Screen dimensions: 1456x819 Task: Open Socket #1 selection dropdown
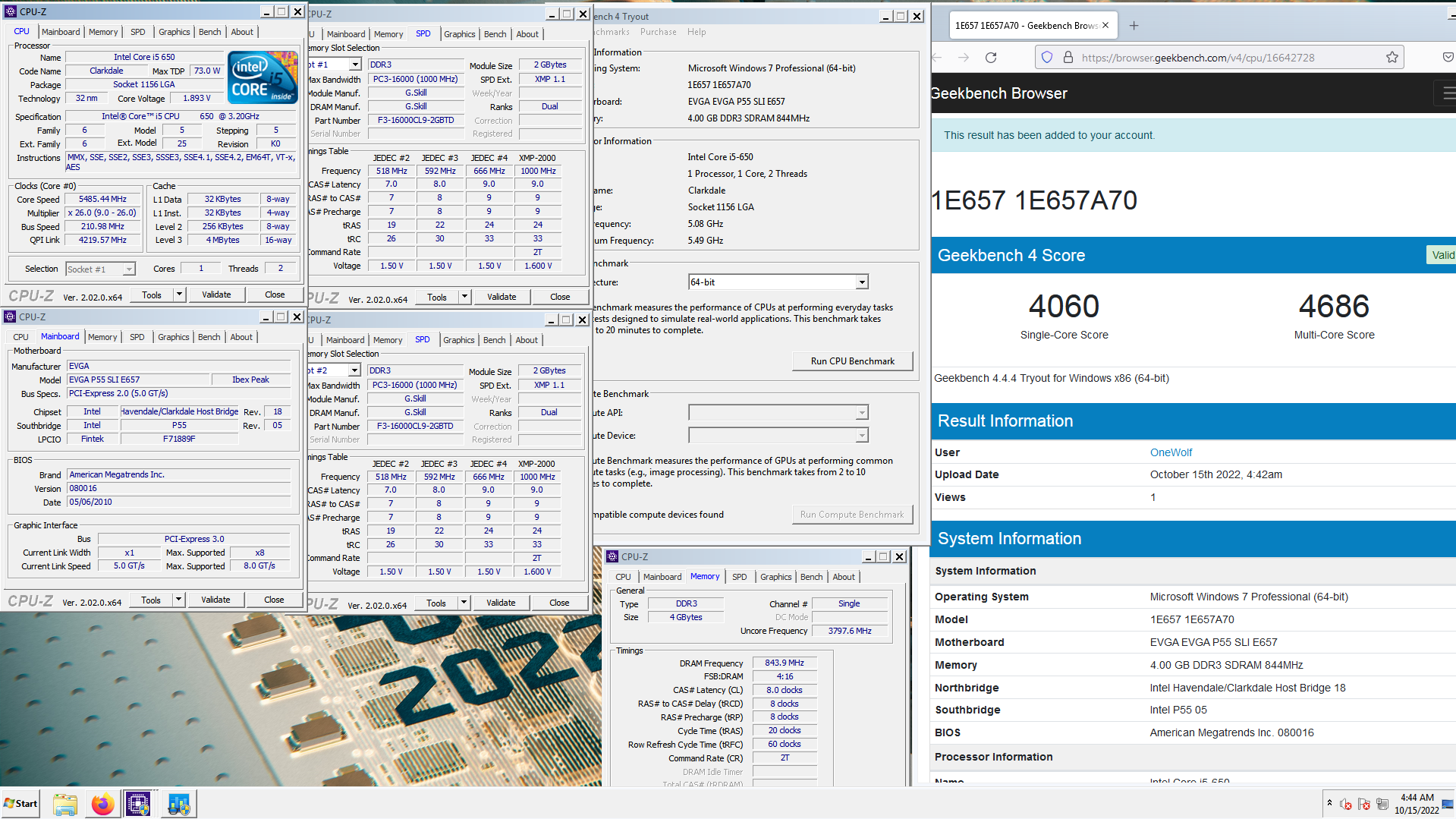[129, 269]
